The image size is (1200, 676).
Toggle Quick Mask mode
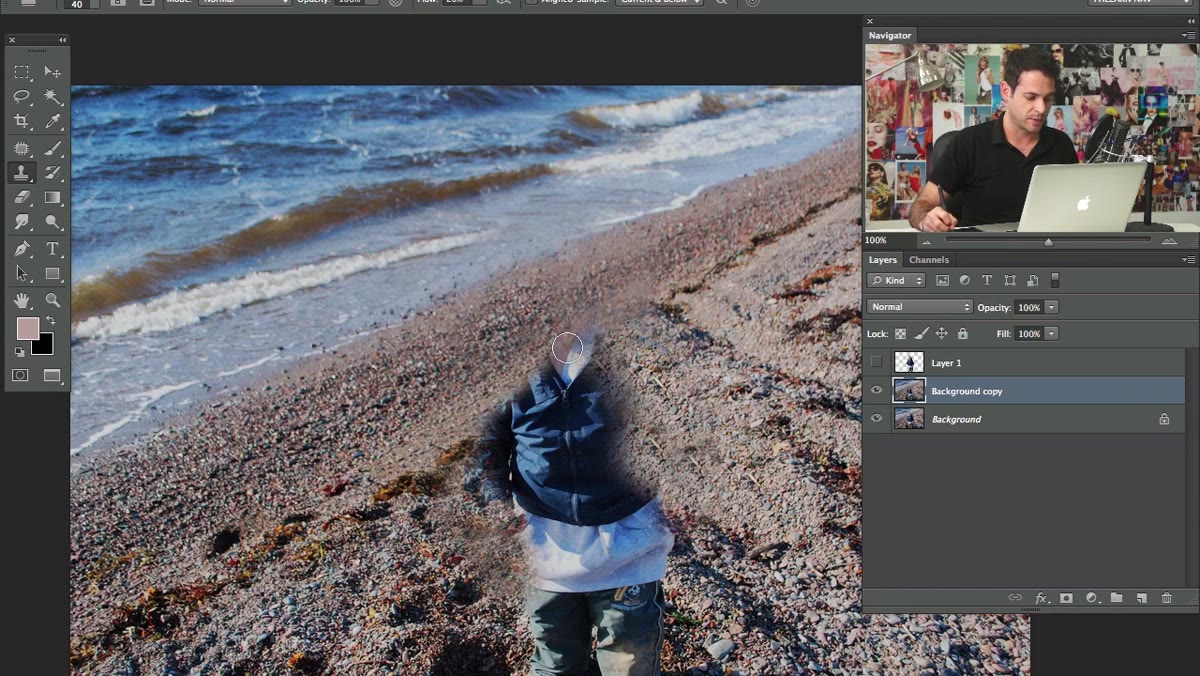pyautogui.click(x=21, y=376)
